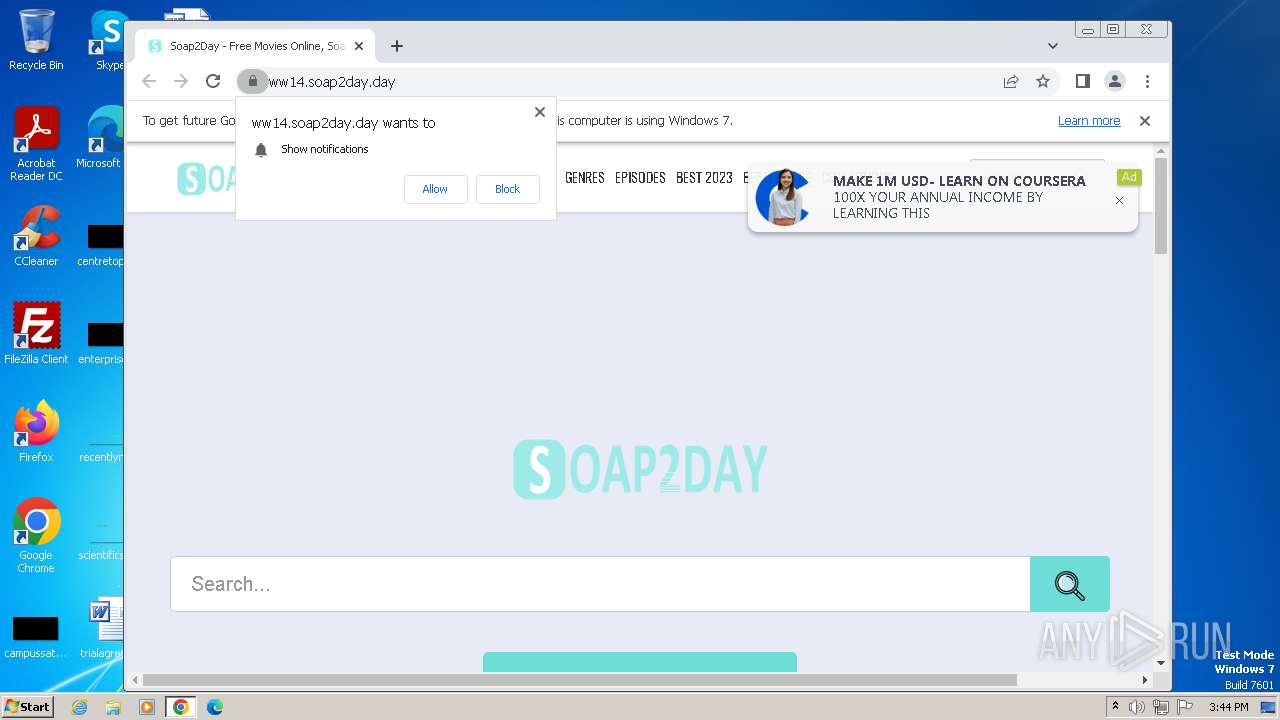The width and height of the screenshot is (1280, 720).
Task: Open the BEST 2023 menu
Action: point(704,178)
